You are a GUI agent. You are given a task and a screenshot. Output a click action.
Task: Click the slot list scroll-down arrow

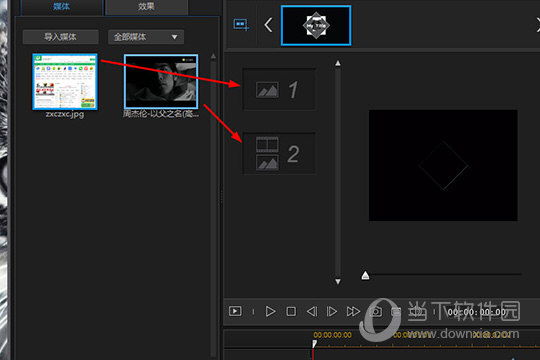pos(338,281)
